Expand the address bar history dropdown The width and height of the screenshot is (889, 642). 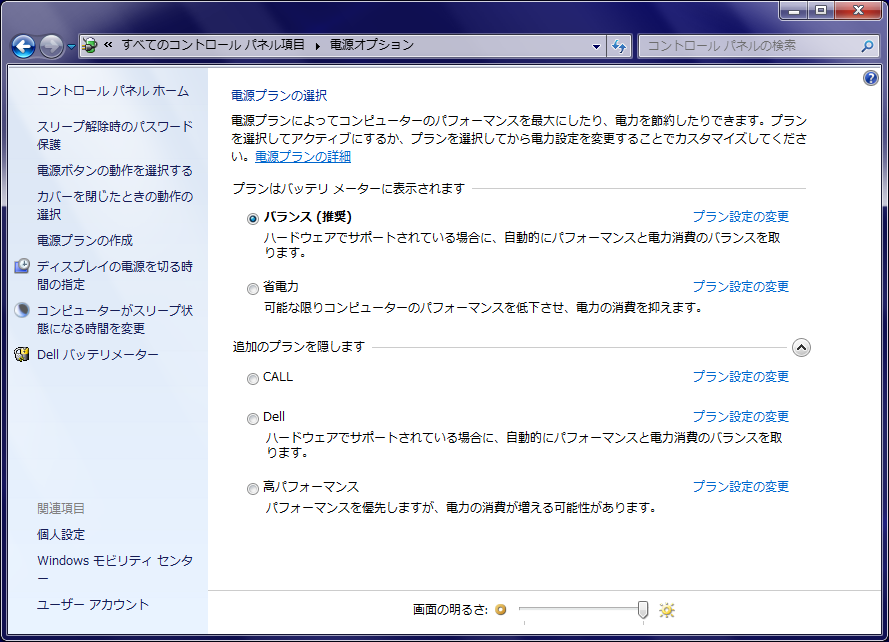click(596, 47)
